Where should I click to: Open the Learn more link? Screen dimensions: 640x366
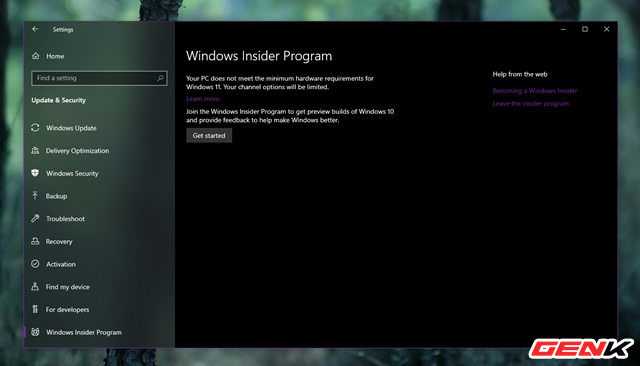pos(203,99)
